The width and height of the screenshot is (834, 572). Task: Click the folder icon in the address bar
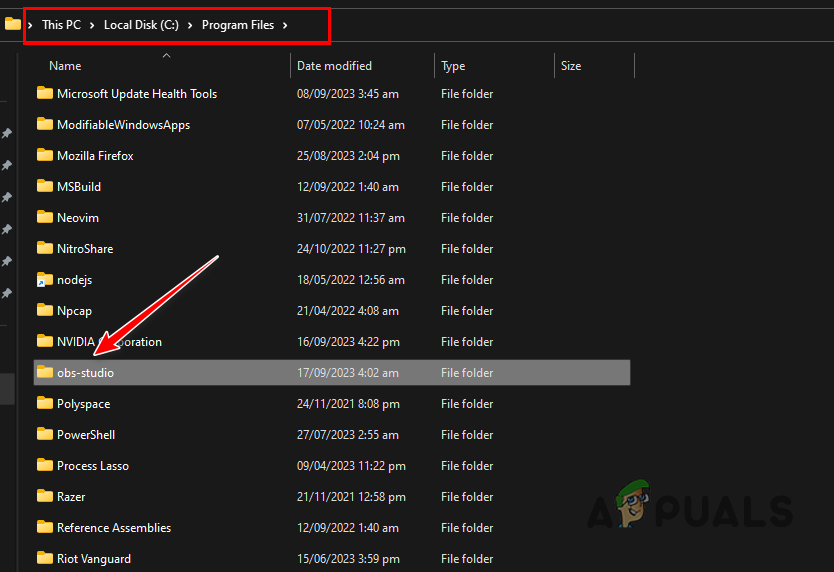[x=12, y=24]
